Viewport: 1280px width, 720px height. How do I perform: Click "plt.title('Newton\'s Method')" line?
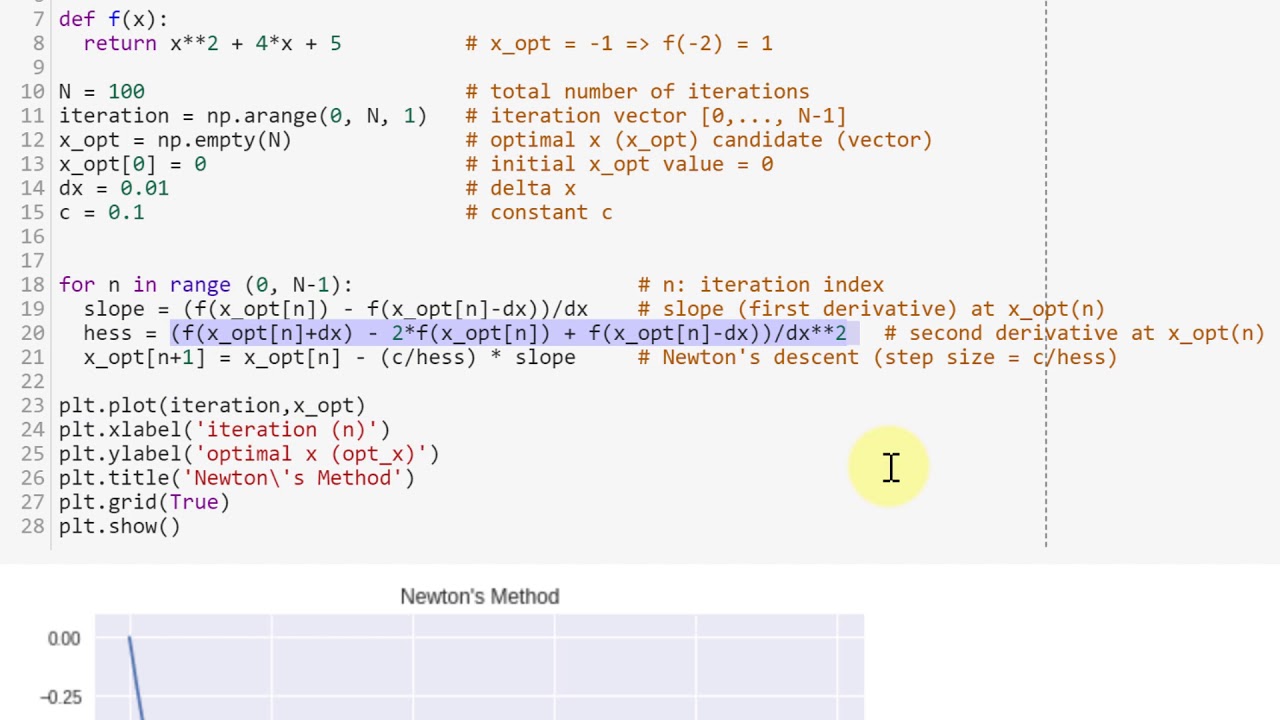pyautogui.click(x=237, y=477)
